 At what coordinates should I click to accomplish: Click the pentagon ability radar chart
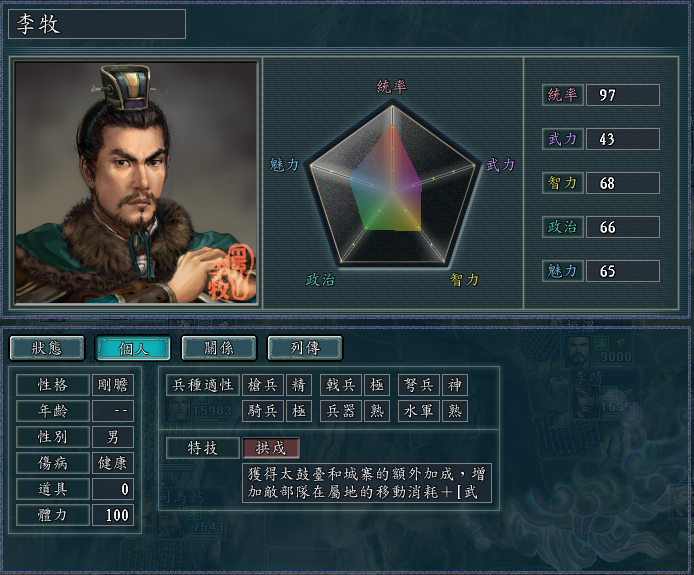pos(393,186)
